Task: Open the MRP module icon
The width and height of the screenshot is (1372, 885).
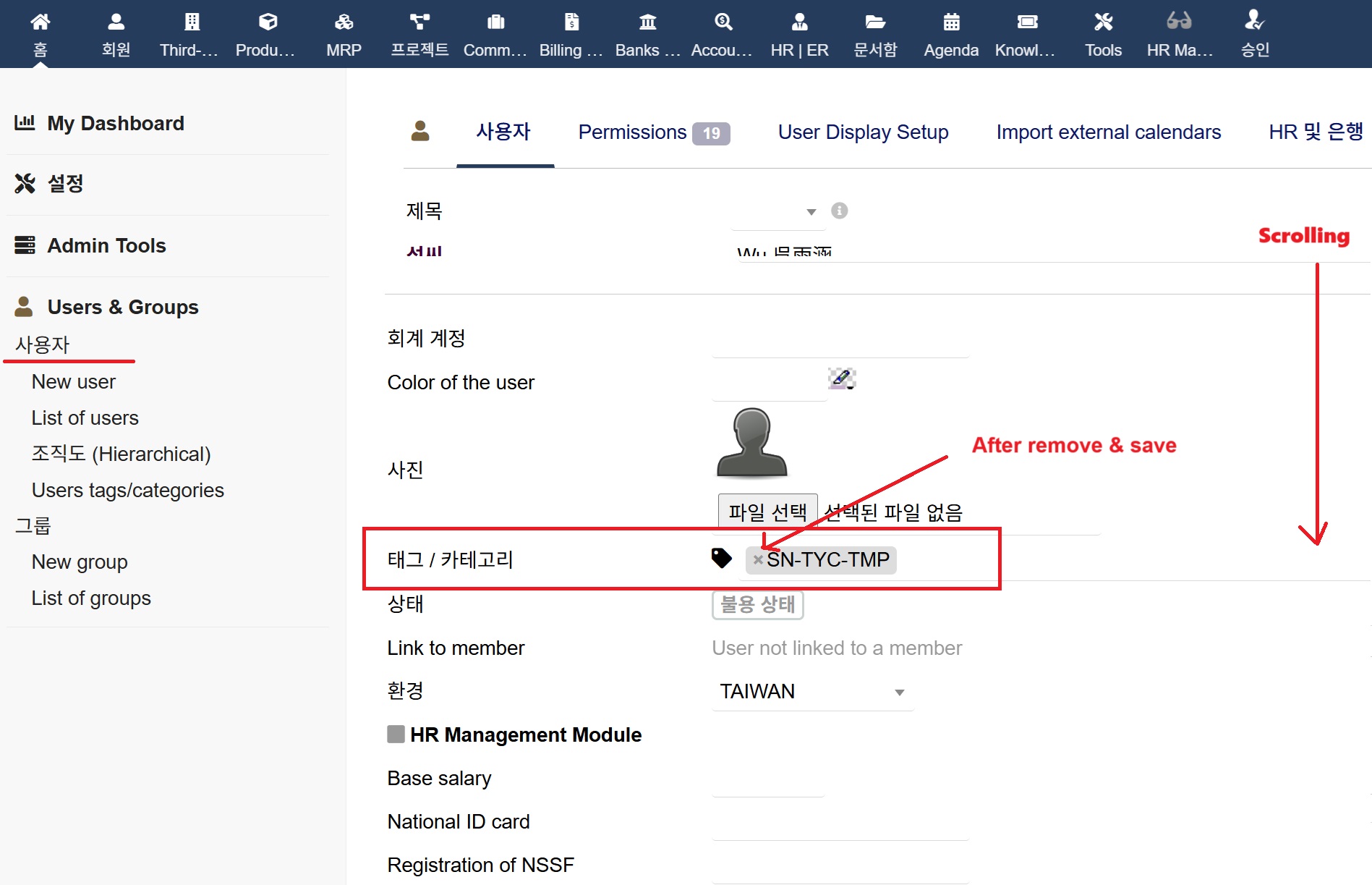Action: [344, 22]
